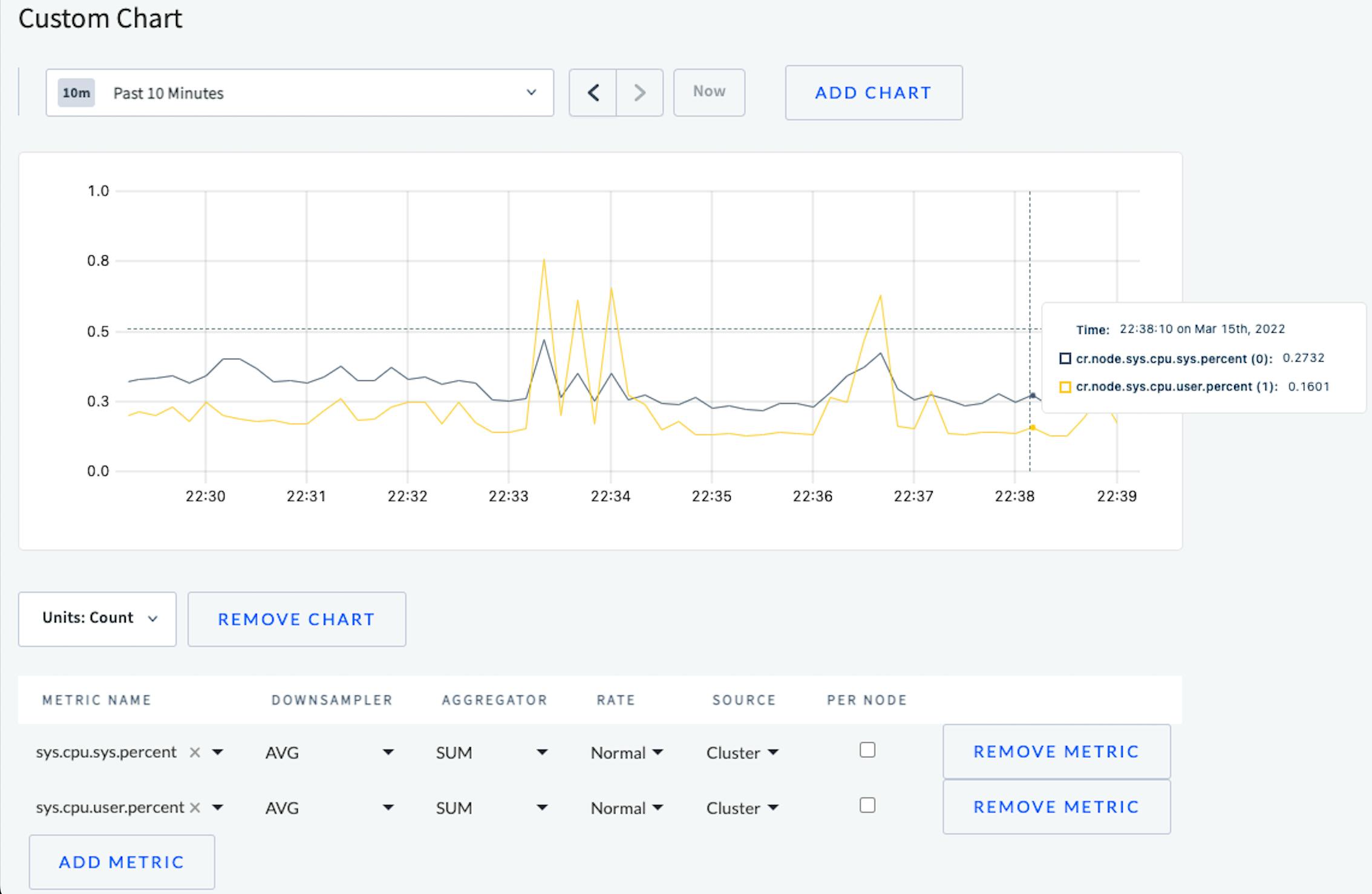Click dark legend square for sys.cpu.sys.percent
The height and width of the screenshot is (894, 1372).
click(1065, 359)
